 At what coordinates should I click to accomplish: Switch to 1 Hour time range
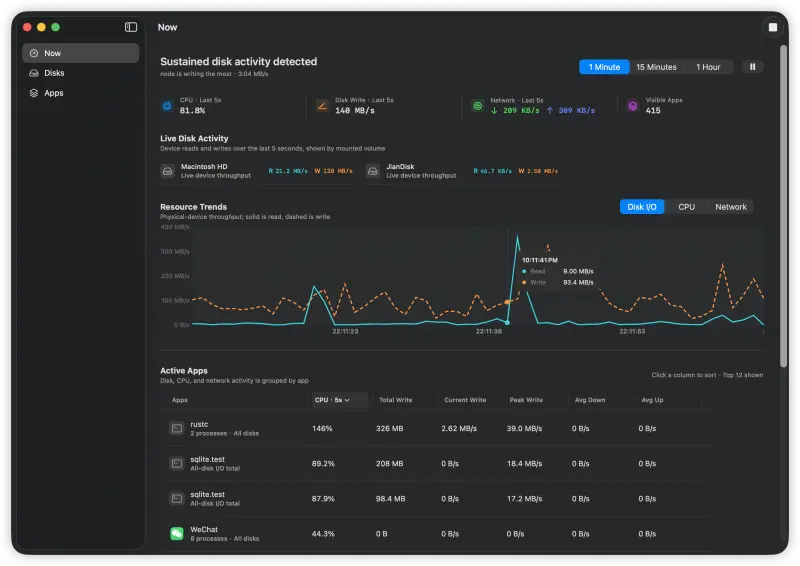pyautogui.click(x=708, y=67)
